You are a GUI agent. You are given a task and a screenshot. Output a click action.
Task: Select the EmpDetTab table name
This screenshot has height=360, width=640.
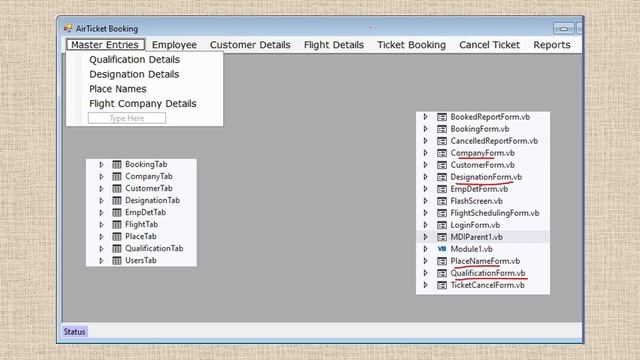coord(145,213)
